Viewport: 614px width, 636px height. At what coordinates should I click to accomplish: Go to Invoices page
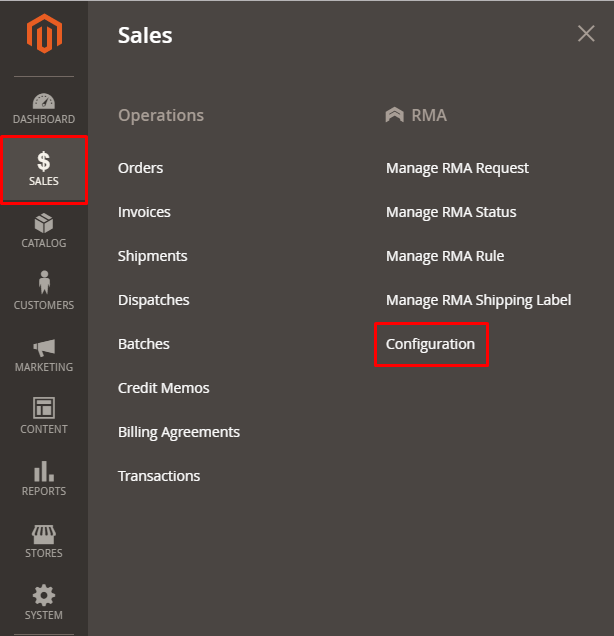144,212
